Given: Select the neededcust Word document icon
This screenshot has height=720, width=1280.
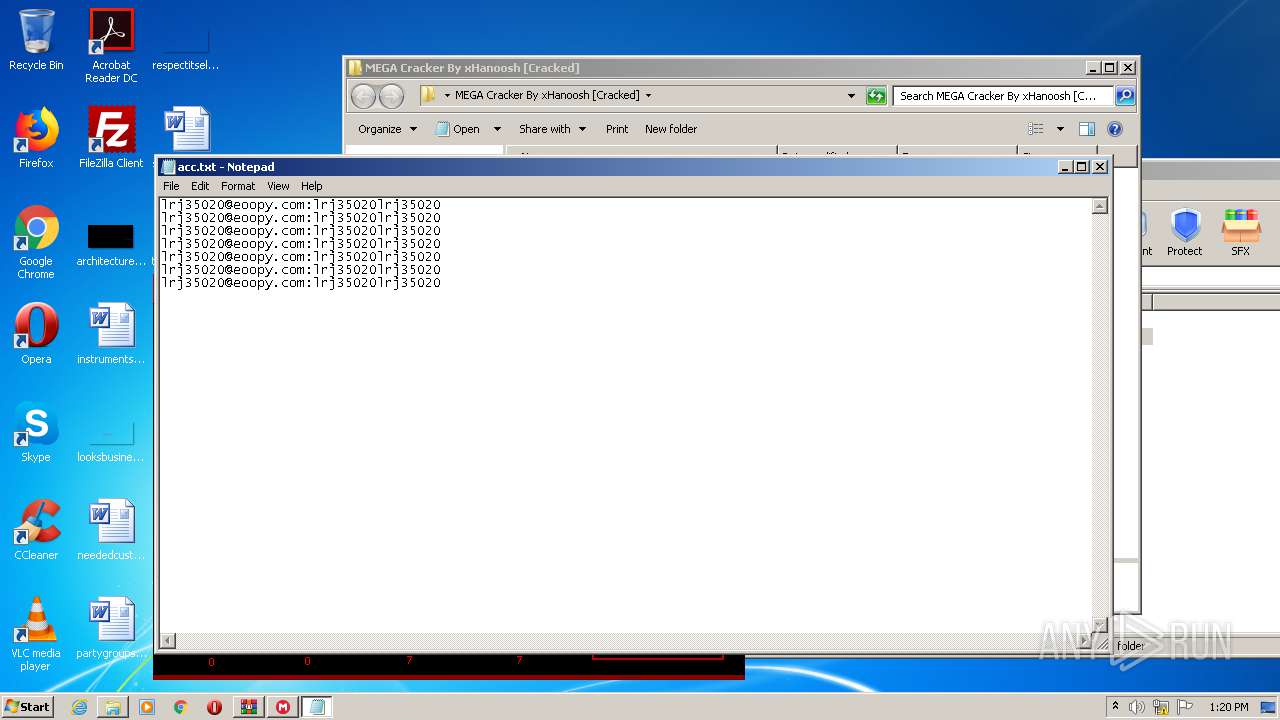Looking at the screenshot, I should (x=111, y=530).
